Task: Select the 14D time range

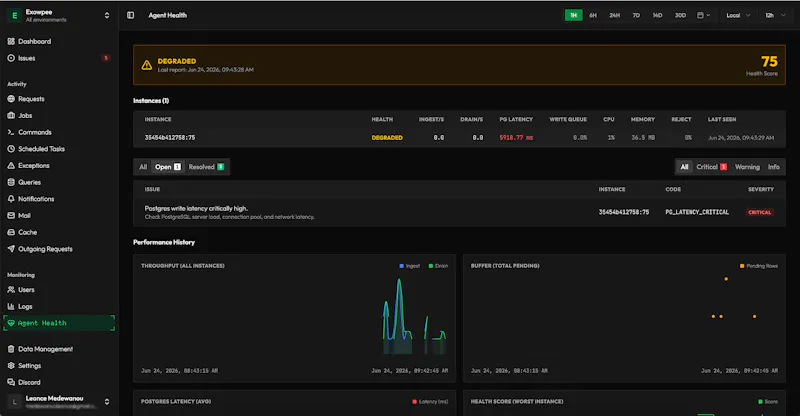Action: pos(657,15)
